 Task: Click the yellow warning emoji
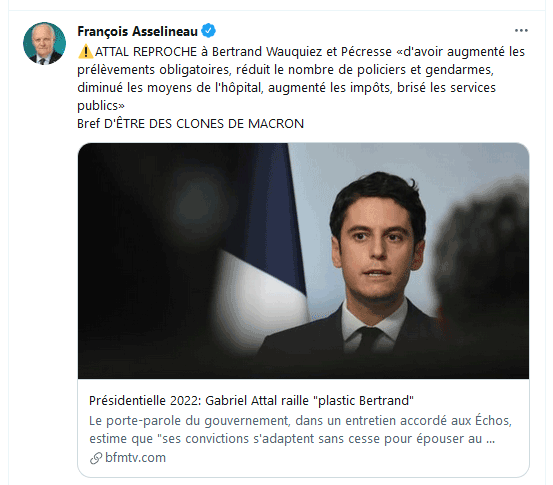85,52
